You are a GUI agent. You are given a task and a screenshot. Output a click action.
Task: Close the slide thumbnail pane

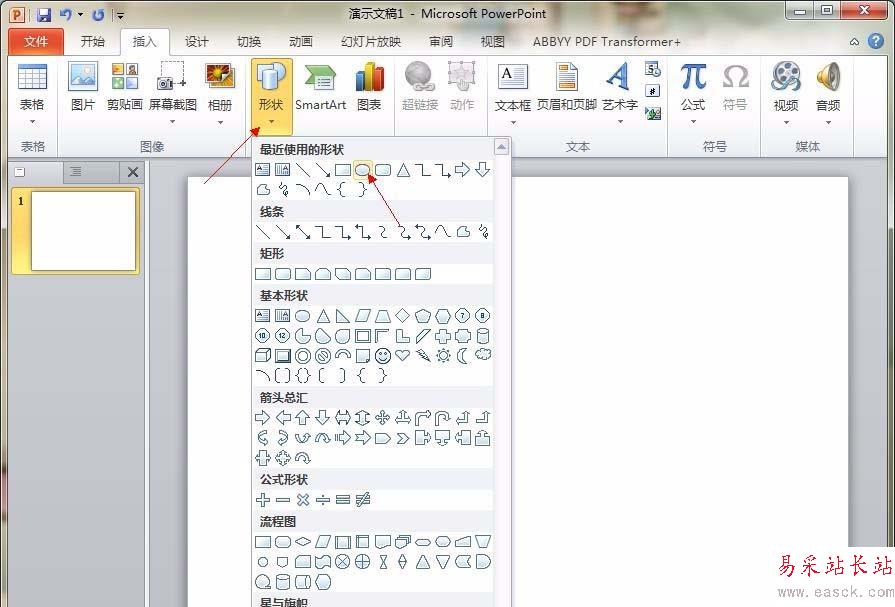pos(133,172)
